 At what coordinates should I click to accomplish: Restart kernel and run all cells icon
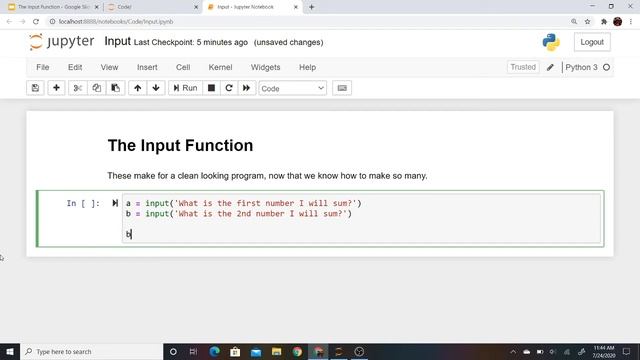(247, 88)
